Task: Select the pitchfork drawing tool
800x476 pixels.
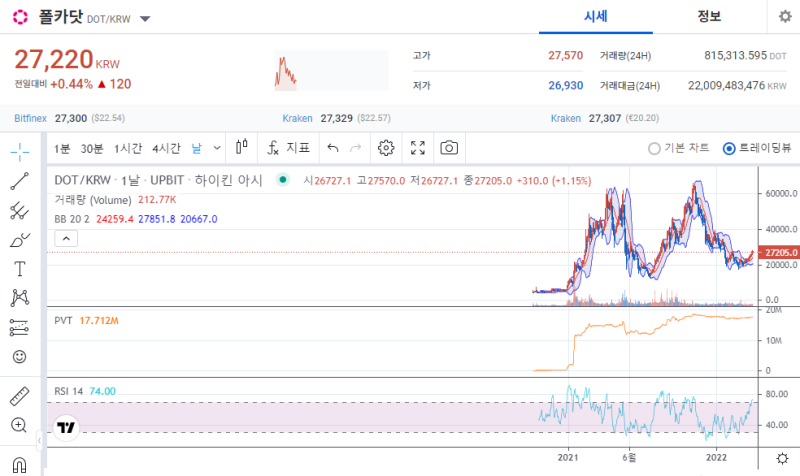Action: pos(19,210)
